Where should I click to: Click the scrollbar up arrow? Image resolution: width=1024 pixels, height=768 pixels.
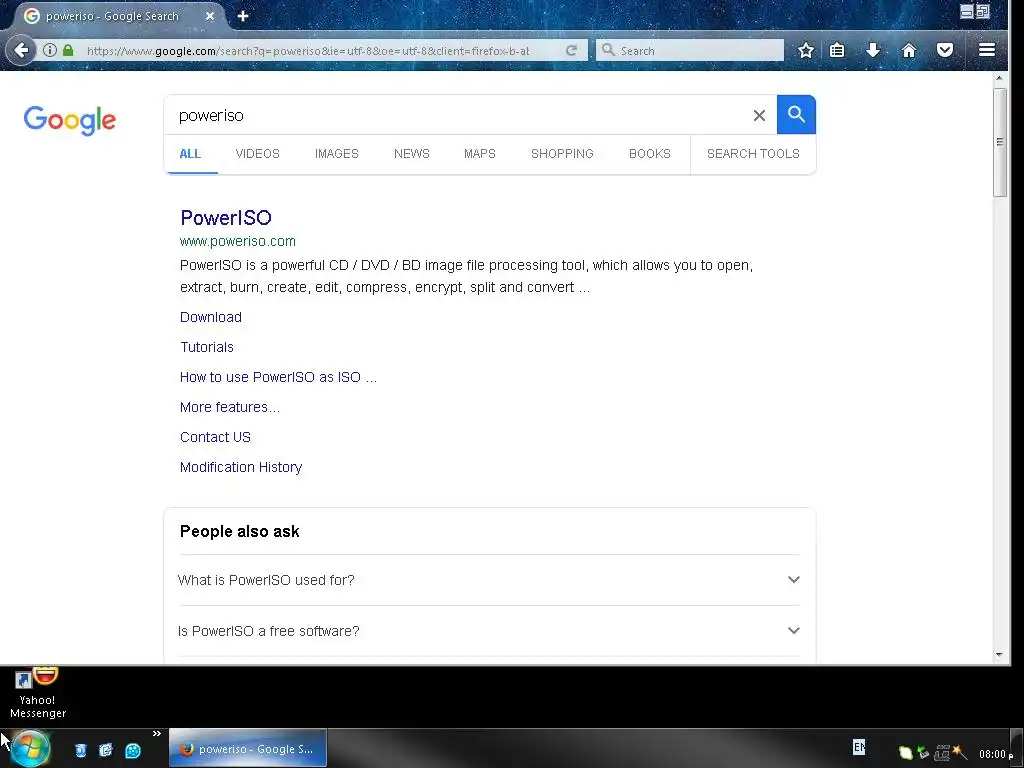pos(999,78)
